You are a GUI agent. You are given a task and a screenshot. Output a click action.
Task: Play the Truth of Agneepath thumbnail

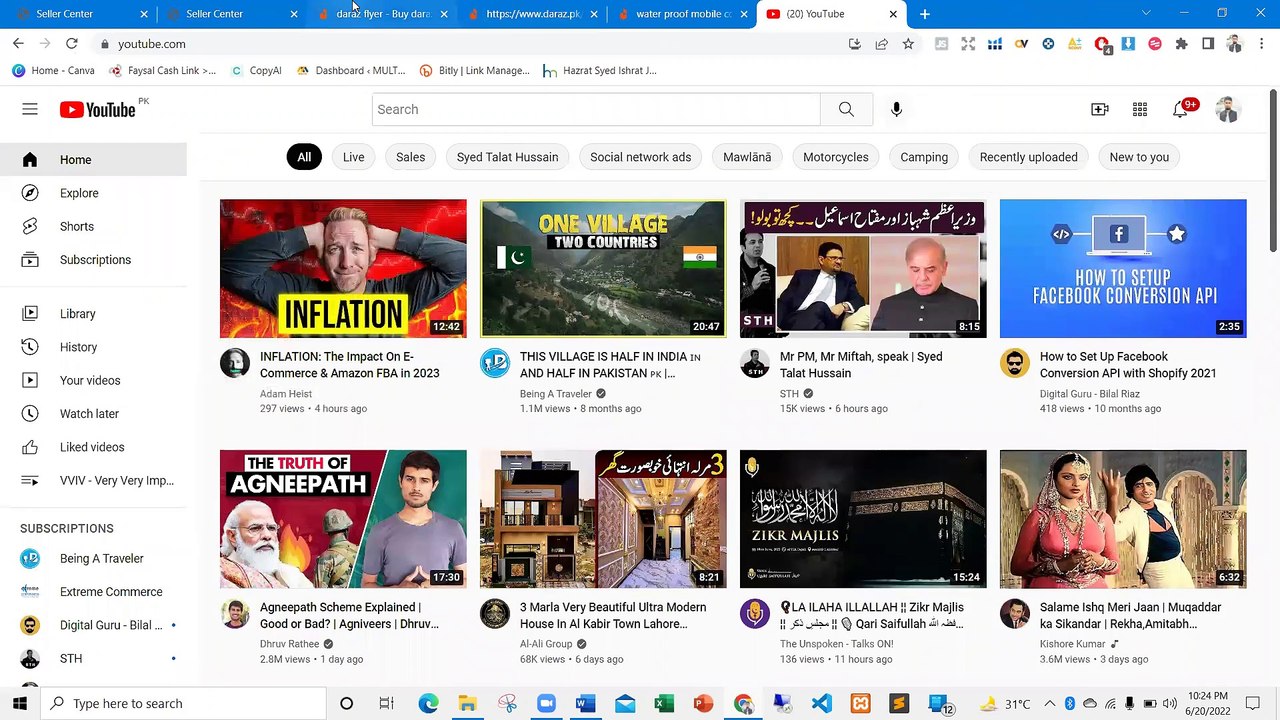pyautogui.click(x=343, y=519)
